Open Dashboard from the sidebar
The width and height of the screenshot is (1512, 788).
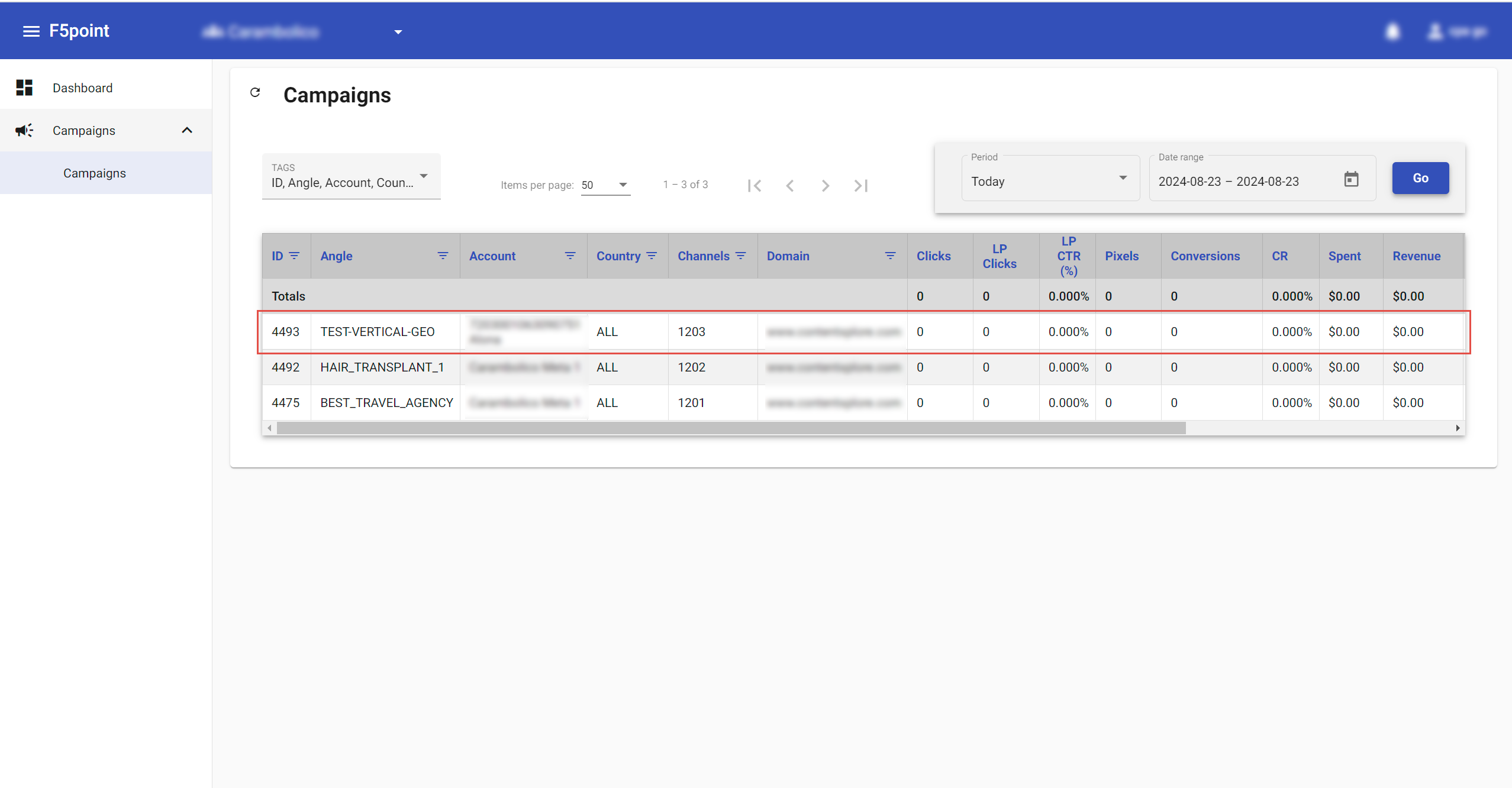tap(106, 88)
